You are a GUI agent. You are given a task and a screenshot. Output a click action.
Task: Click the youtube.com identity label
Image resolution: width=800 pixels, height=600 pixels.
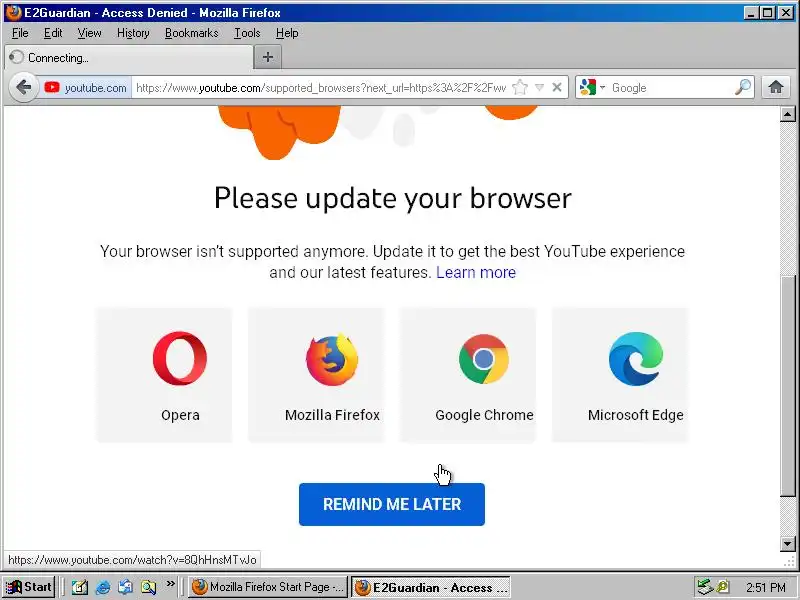[x=95, y=88]
